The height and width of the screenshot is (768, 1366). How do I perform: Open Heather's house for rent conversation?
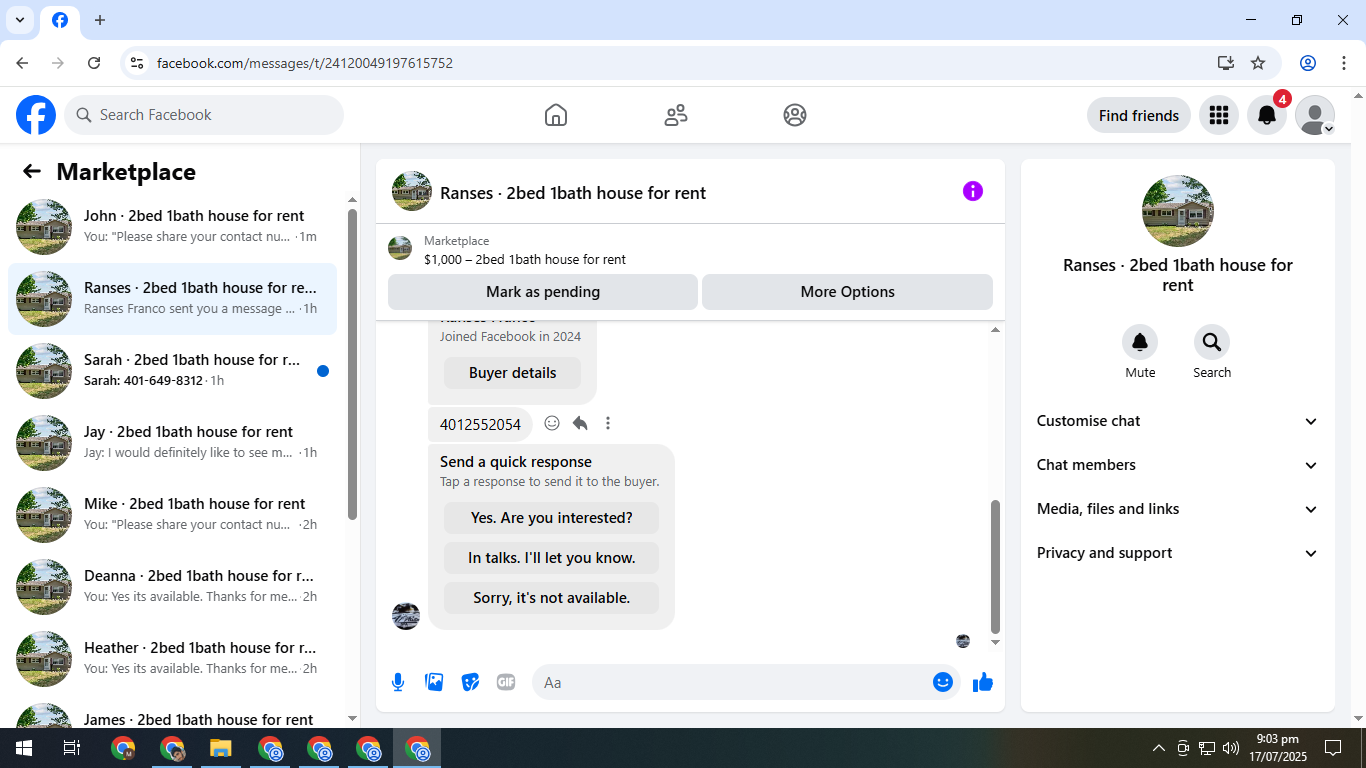(x=172, y=659)
